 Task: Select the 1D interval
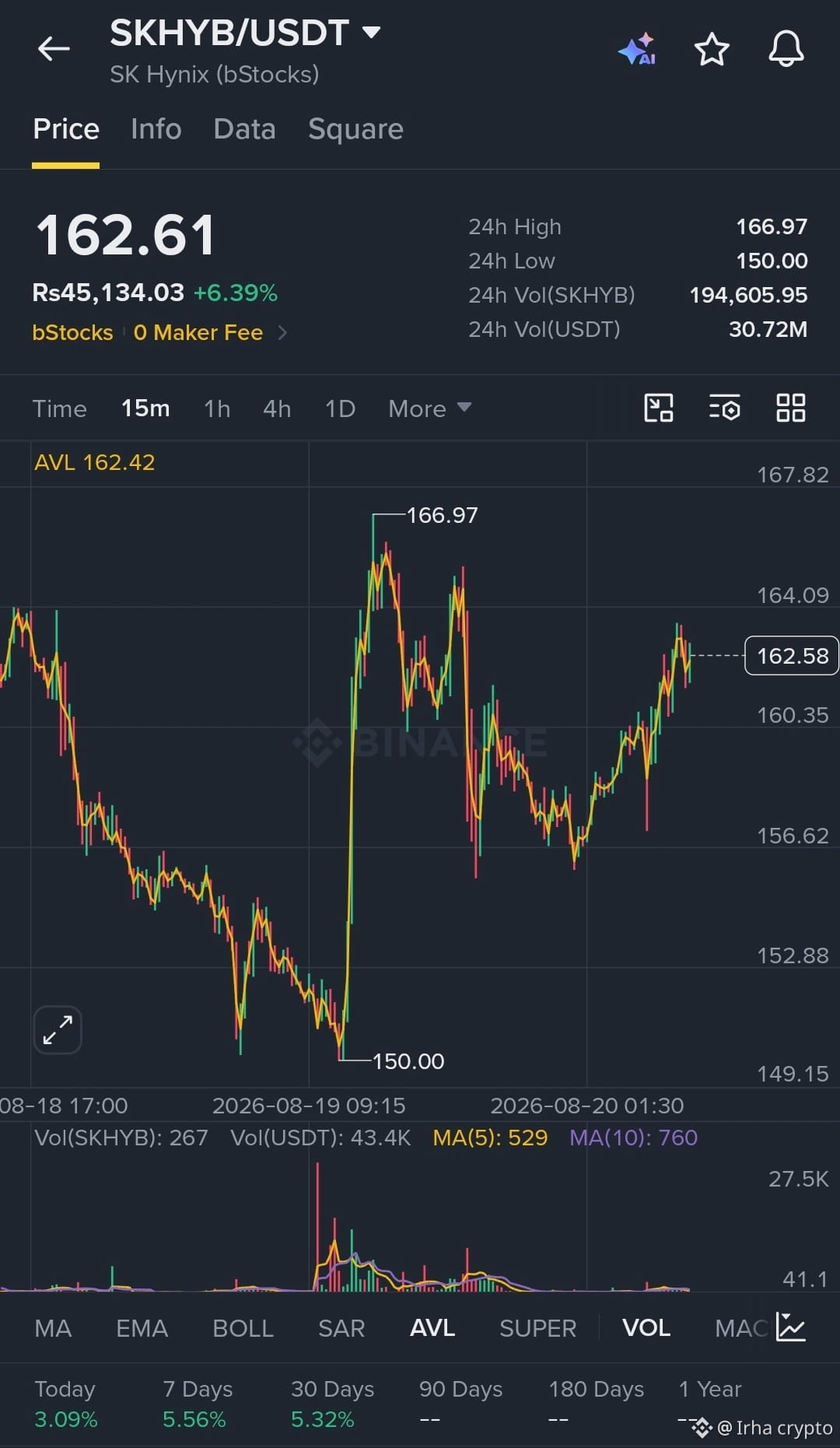click(x=340, y=408)
